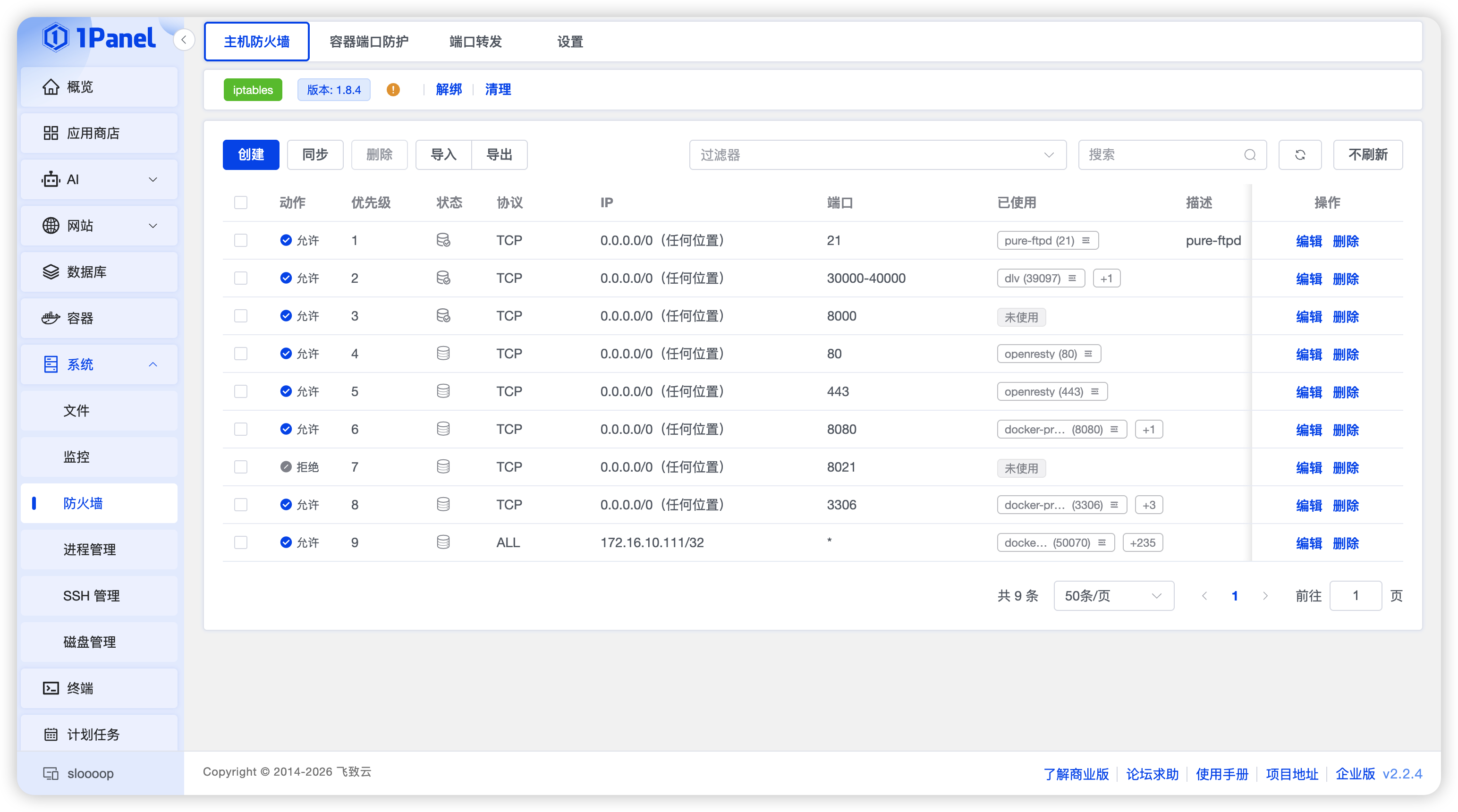Open the 设置 tab
The width and height of the screenshot is (1458, 812).
pyautogui.click(x=570, y=41)
